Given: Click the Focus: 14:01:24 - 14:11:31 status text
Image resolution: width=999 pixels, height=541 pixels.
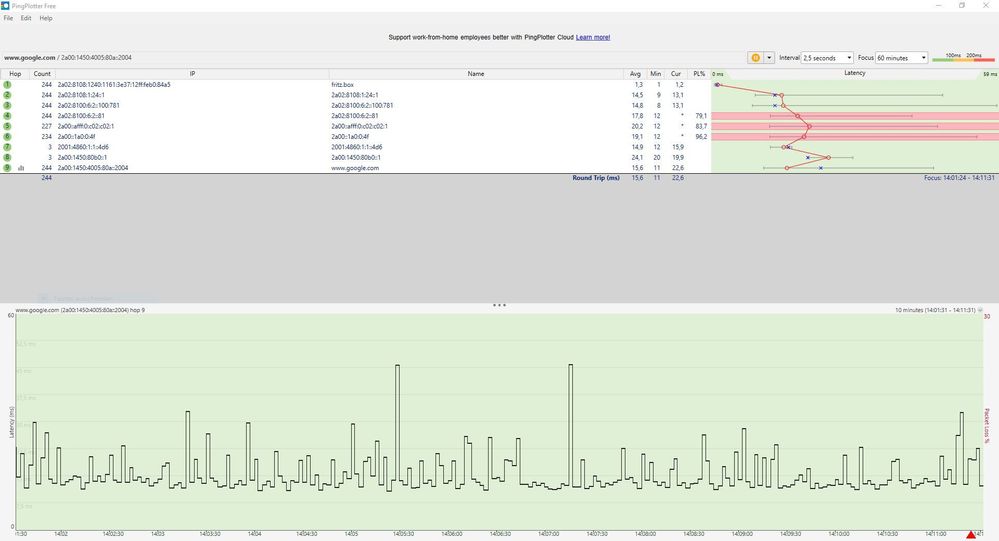Looking at the screenshot, I should pos(959,178).
